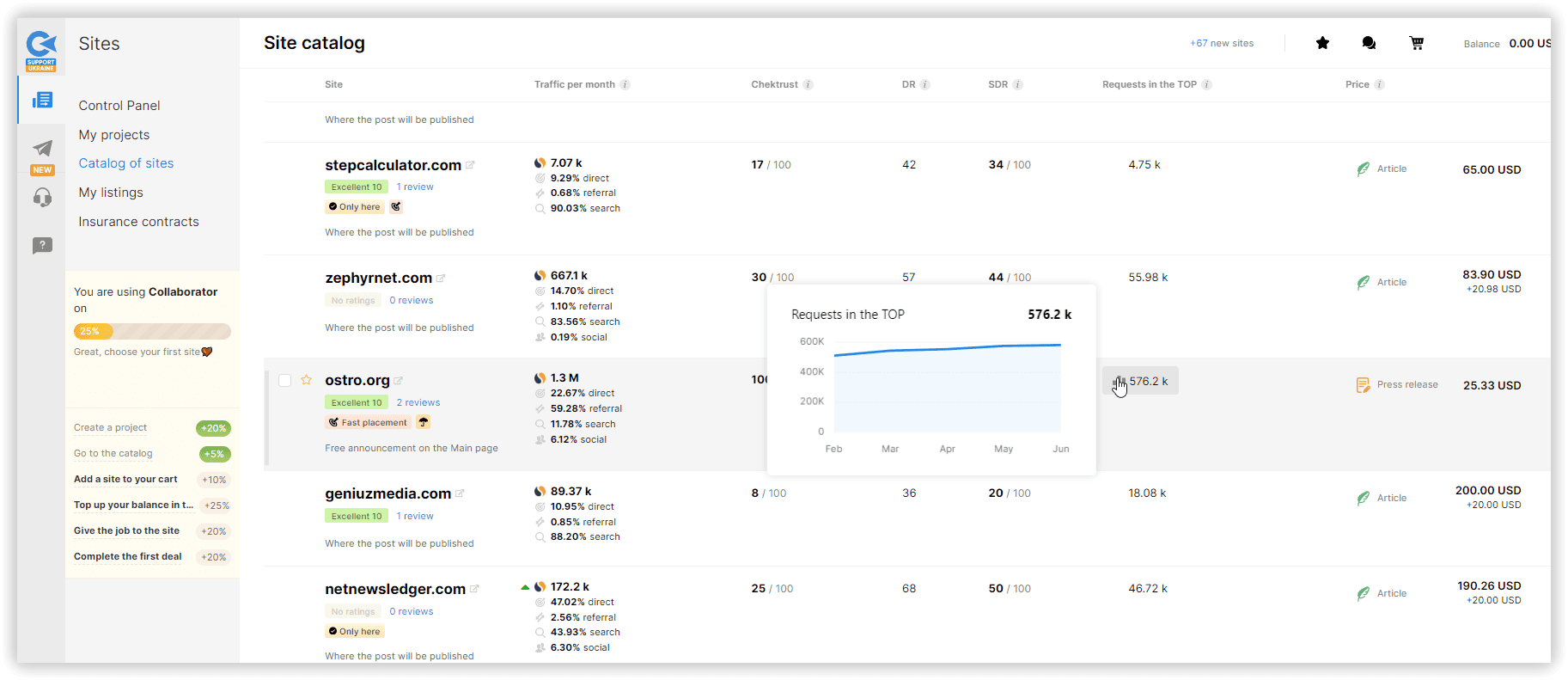Click the Create a project step
The width and height of the screenshot is (1568, 680).
pyautogui.click(x=110, y=428)
